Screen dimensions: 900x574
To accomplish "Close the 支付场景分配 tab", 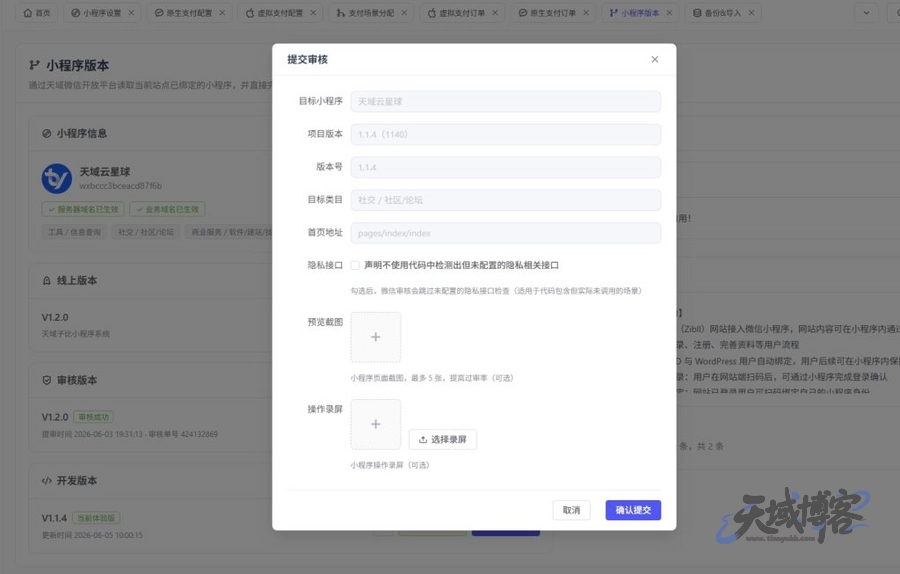I will coord(404,13).
